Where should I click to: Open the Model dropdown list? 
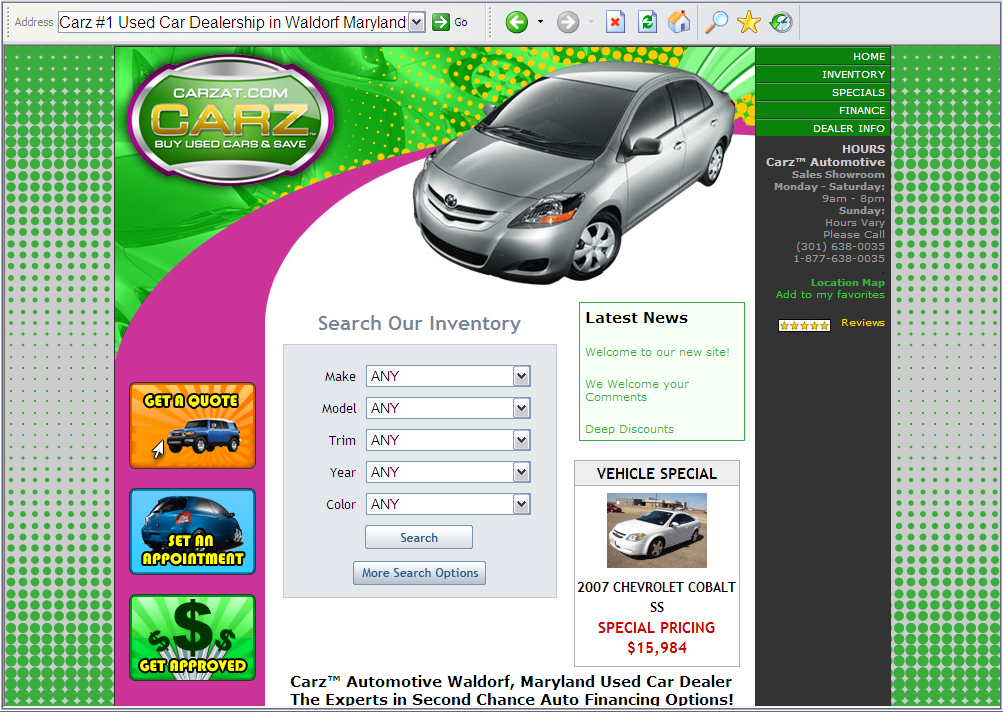[x=521, y=408]
